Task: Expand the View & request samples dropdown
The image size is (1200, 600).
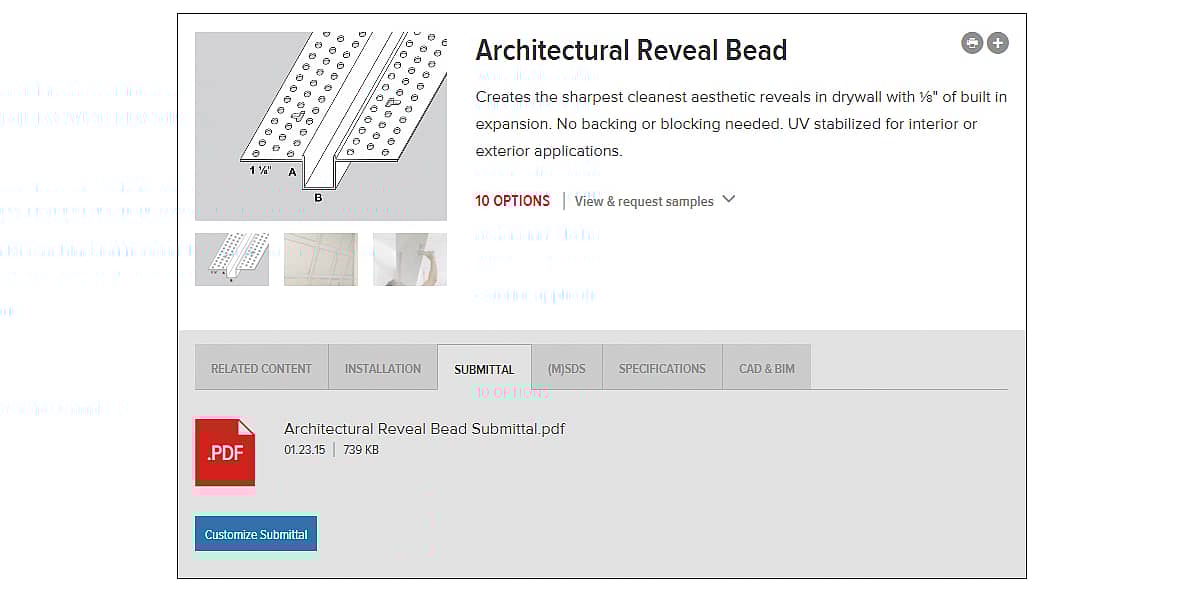Action: 643,201
